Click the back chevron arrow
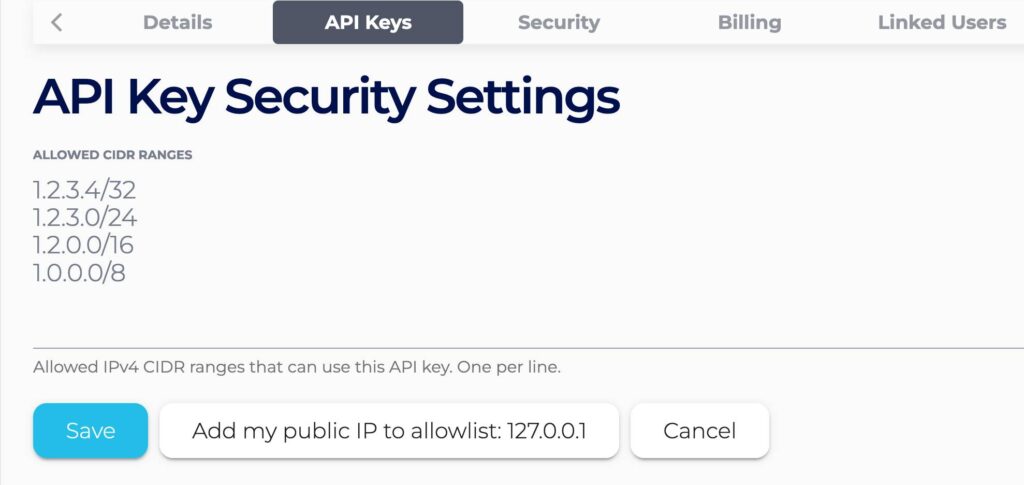 pos(57,22)
